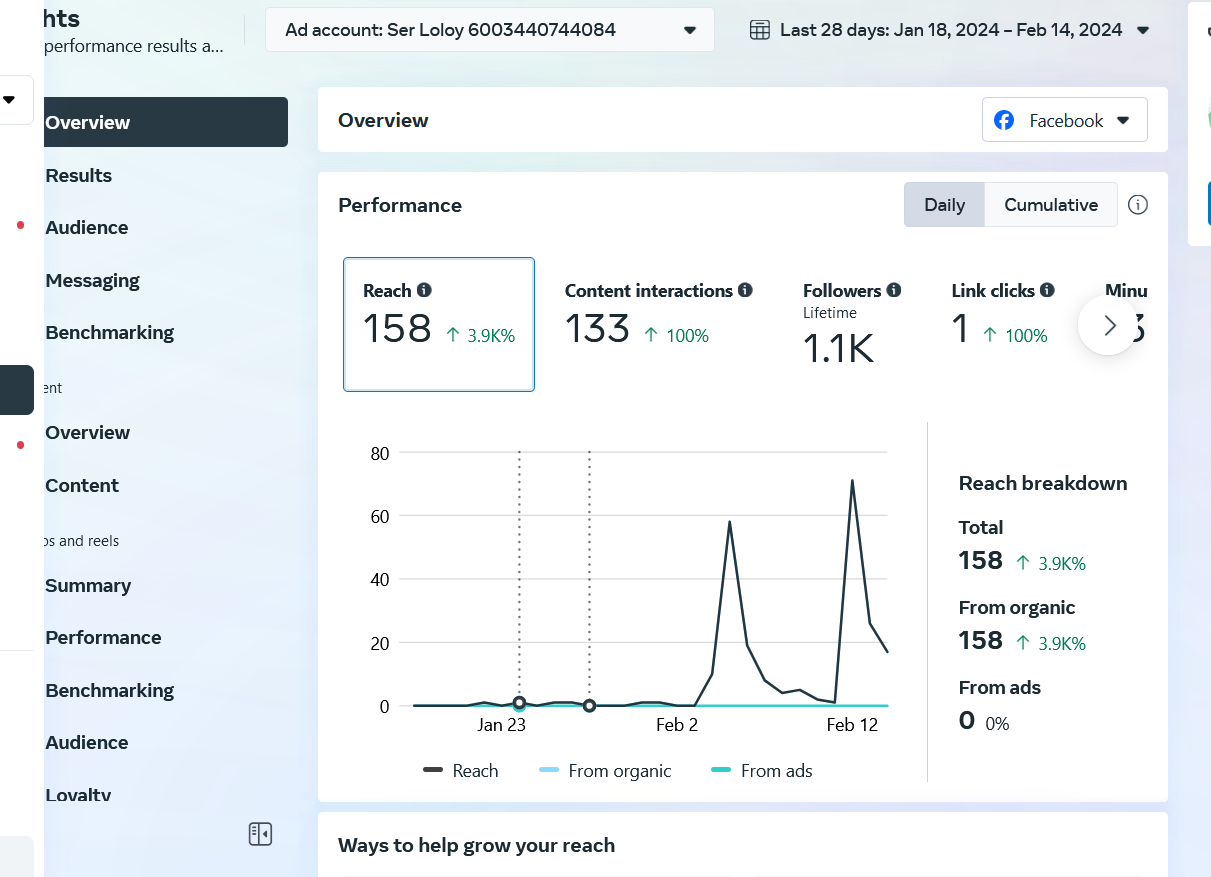Click the 80 y-axis label
This screenshot has height=877, width=1211.
coord(379,453)
